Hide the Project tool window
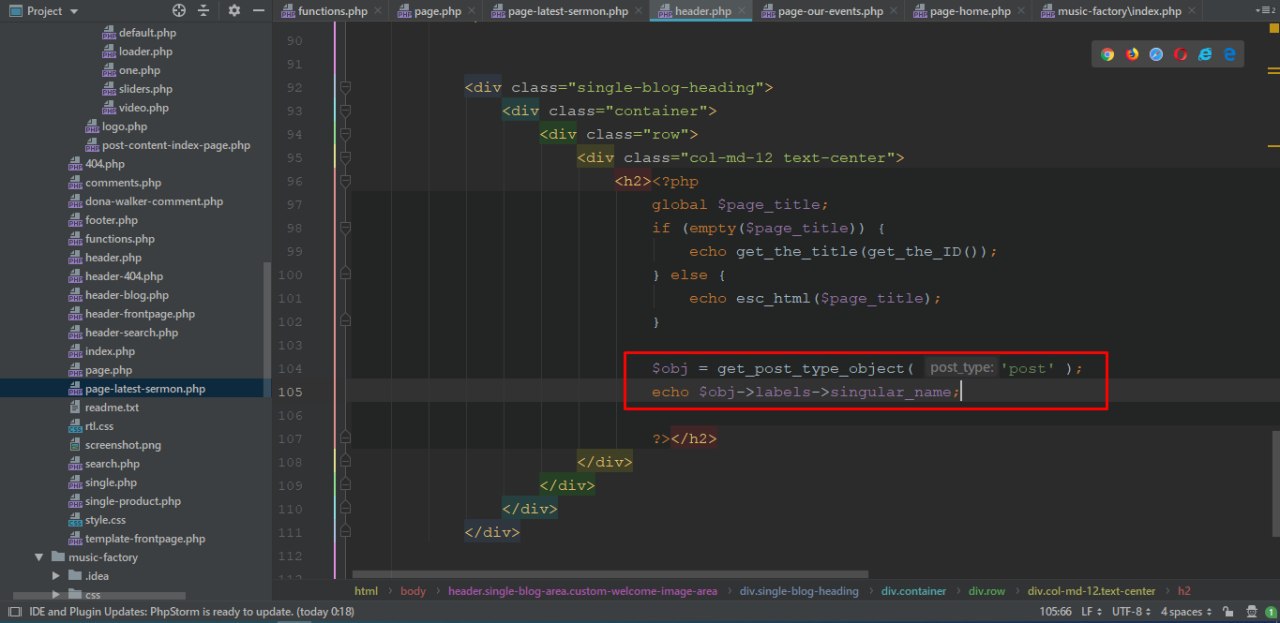 tap(258, 11)
